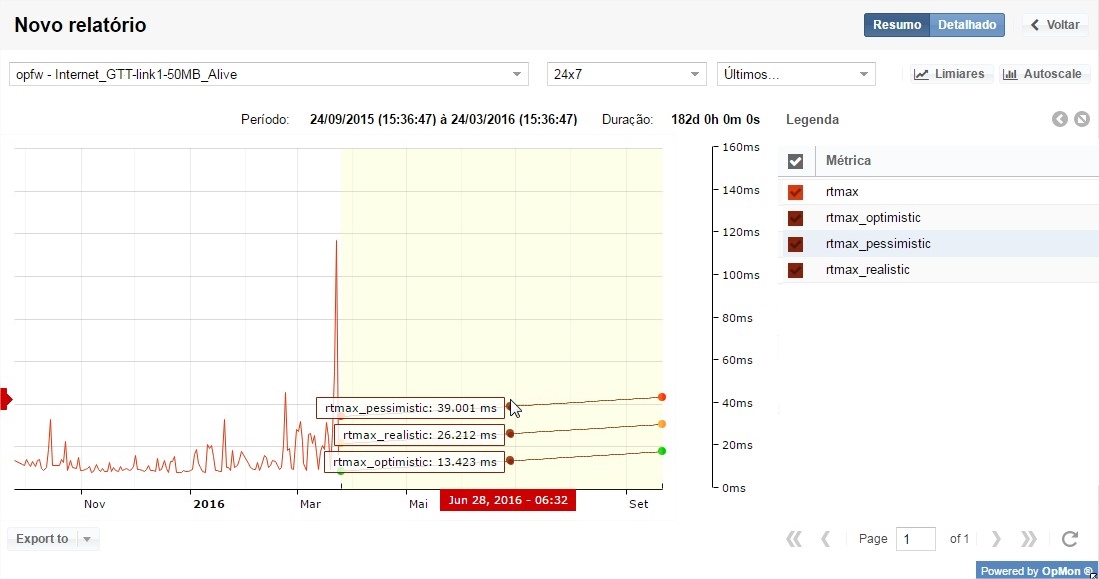Viewport: 1099px width, 579px height.
Task: Open the Últimos... range dropdown
Action: tap(796, 75)
